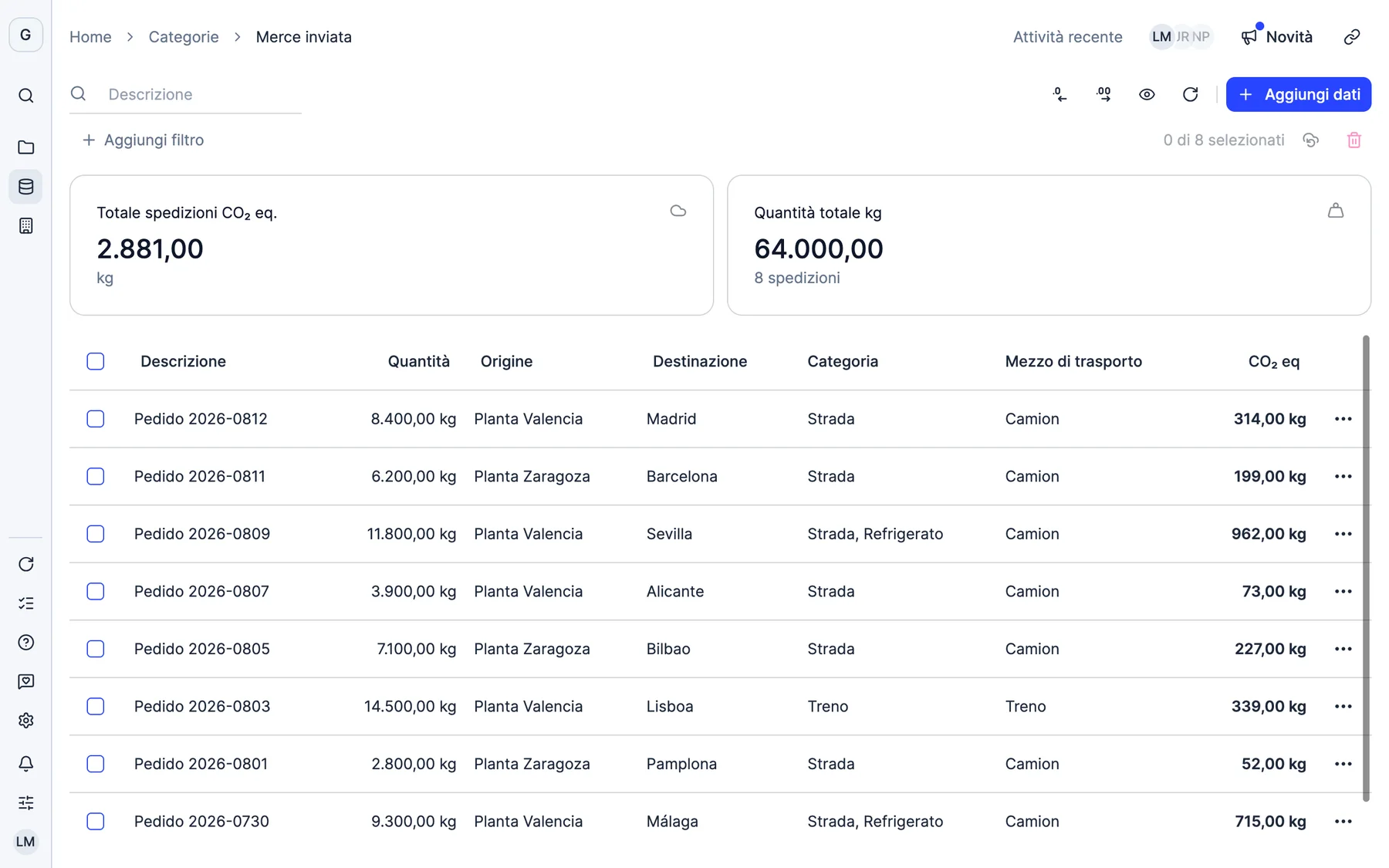Open Attività recente
The height and width of the screenshot is (868, 1389).
click(1067, 37)
